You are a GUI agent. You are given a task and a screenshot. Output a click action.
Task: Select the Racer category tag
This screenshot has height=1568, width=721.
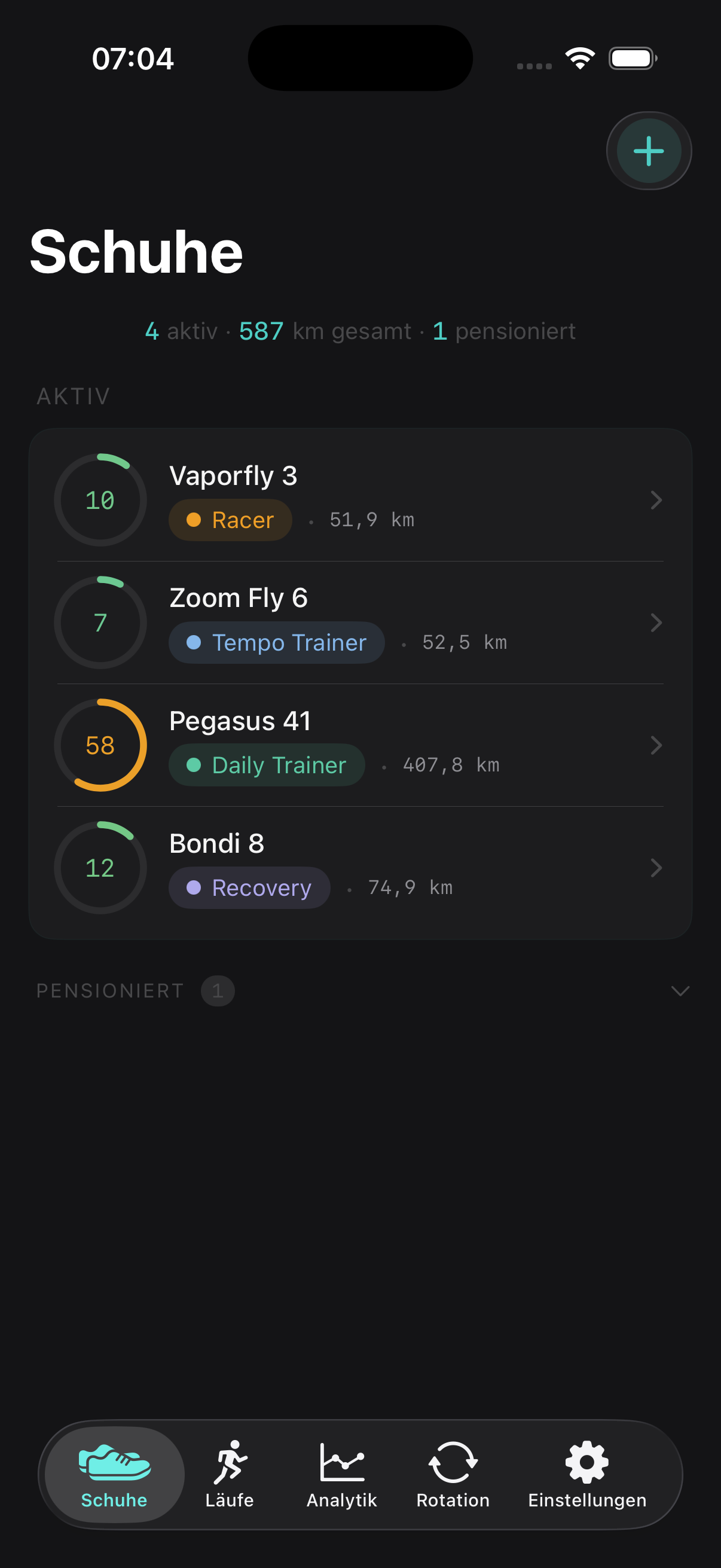[231, 520]
